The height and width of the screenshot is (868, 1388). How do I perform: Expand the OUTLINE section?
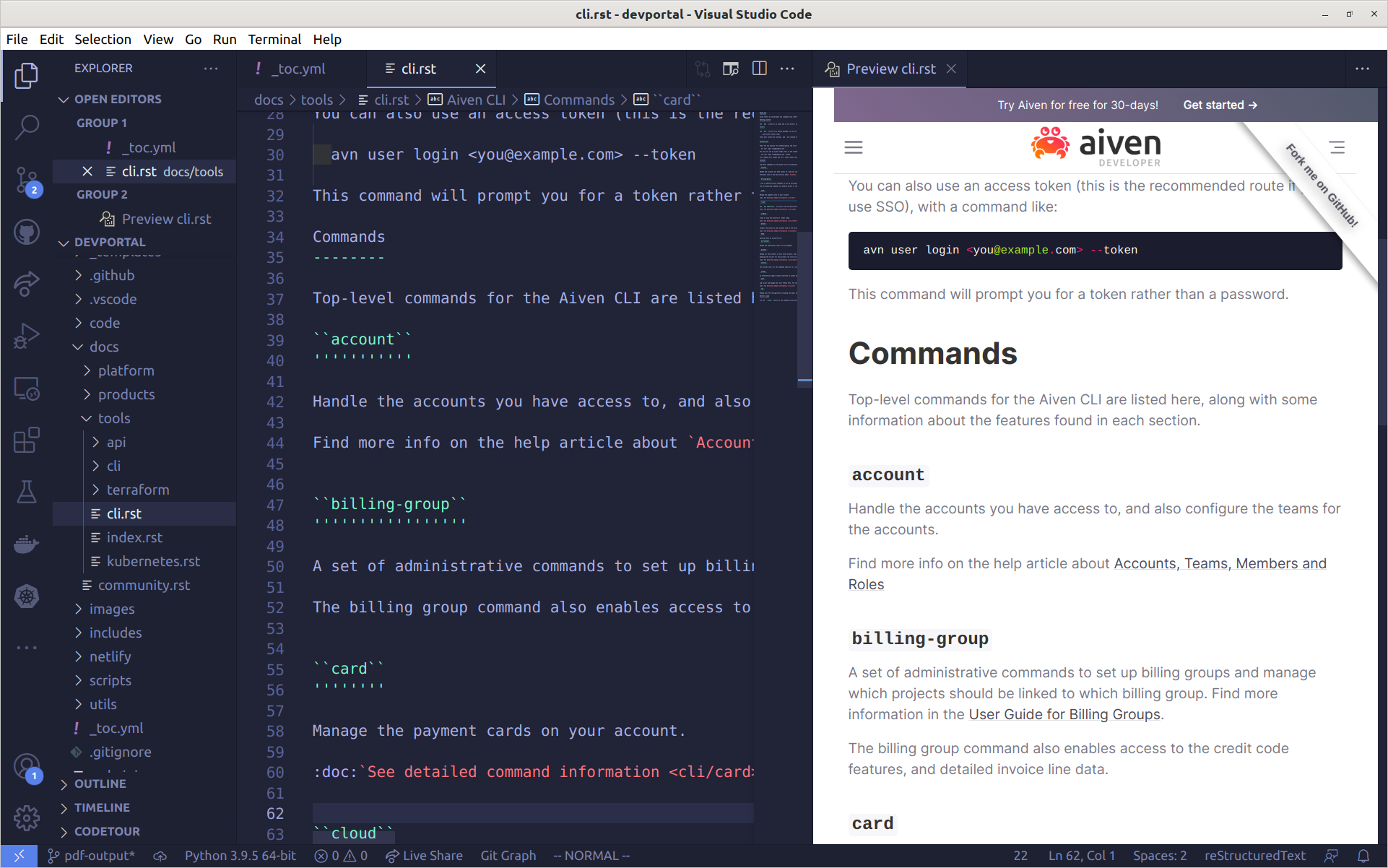[100, 784]
